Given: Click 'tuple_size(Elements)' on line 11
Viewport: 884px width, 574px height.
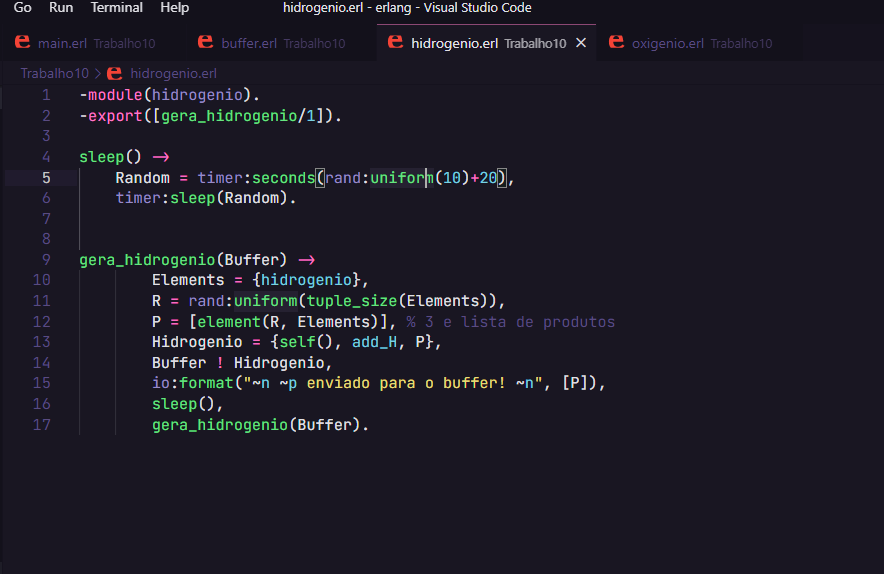Looking at the screenshot, I should point(397,301).
